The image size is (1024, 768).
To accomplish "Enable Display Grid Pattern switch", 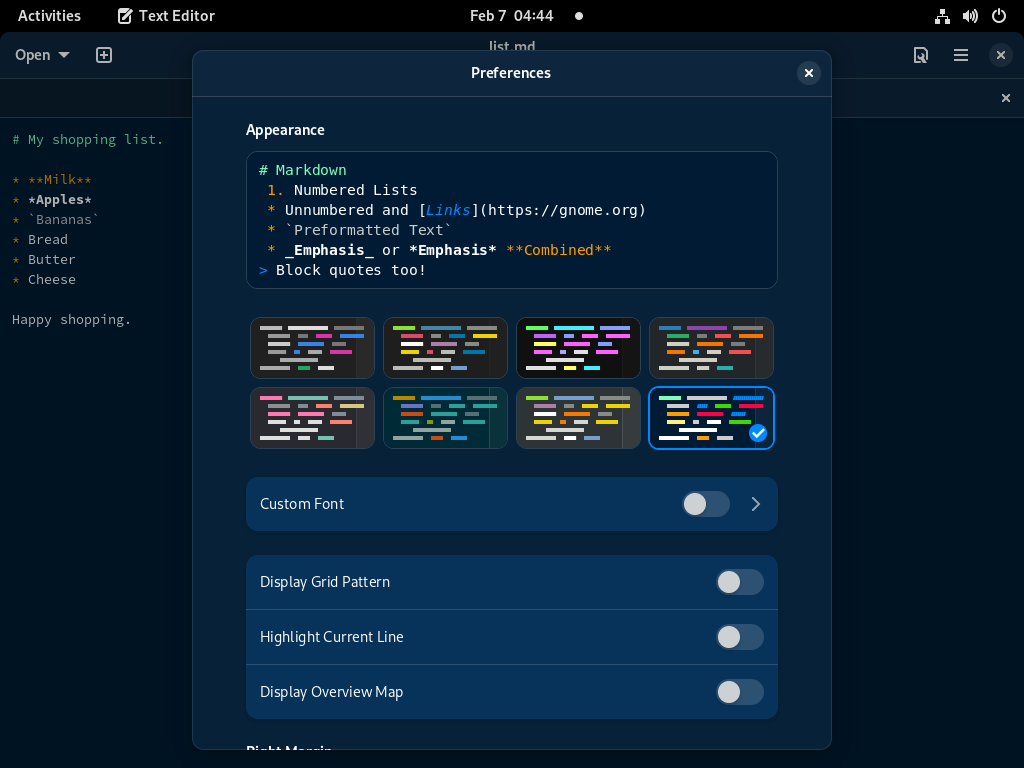I will click(740, 582).
